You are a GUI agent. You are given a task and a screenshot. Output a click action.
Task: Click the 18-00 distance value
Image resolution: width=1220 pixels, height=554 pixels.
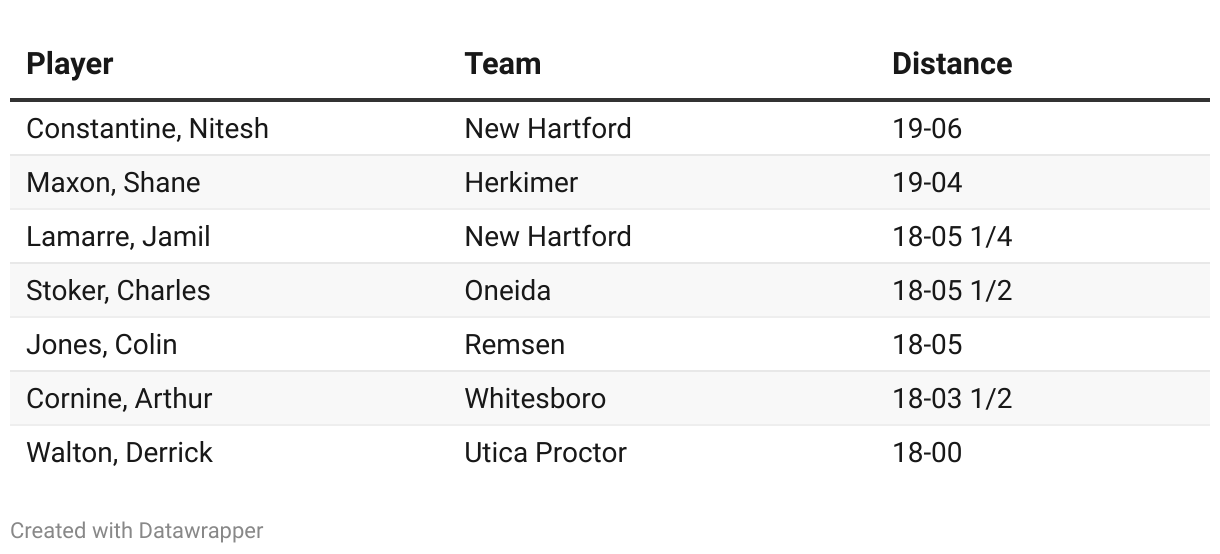pyautogui.click(x=927, y=453)
